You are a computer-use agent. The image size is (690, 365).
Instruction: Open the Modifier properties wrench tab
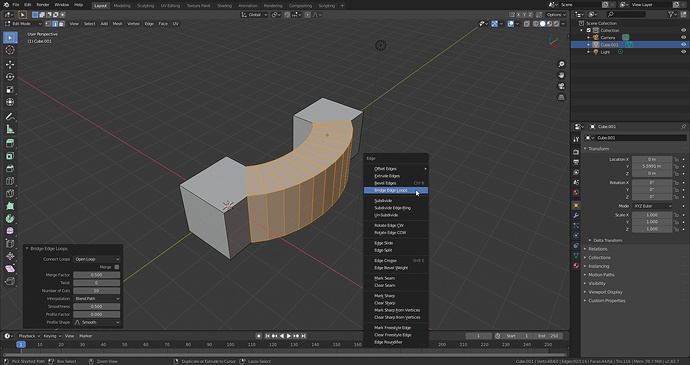click(x=576, y=216)
